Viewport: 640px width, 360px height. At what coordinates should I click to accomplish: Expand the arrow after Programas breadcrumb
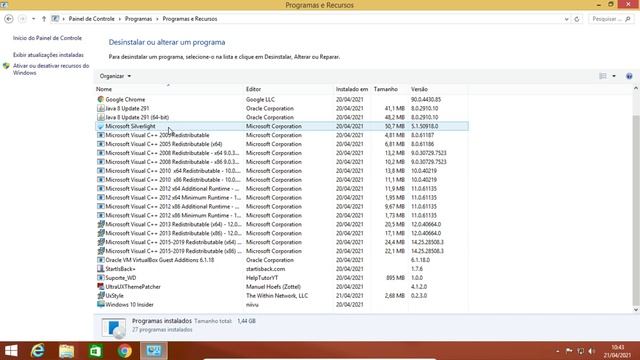[x=157, y=19]
